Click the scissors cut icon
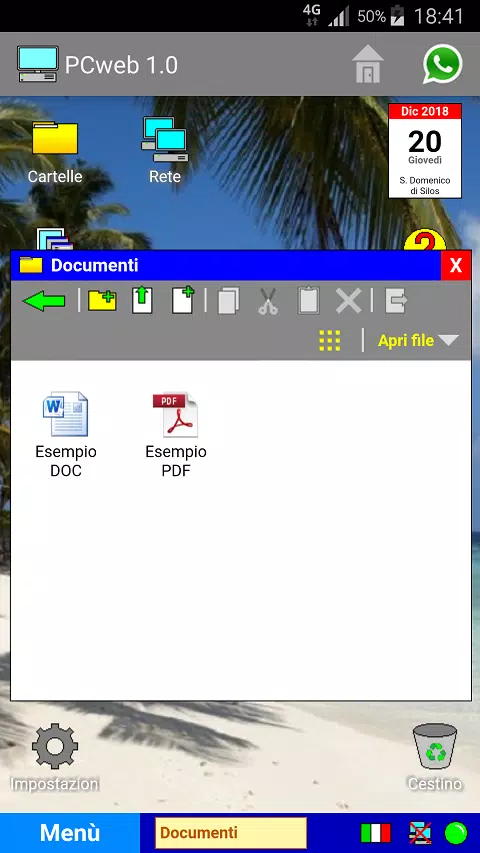480x853 pixels. 268,301
